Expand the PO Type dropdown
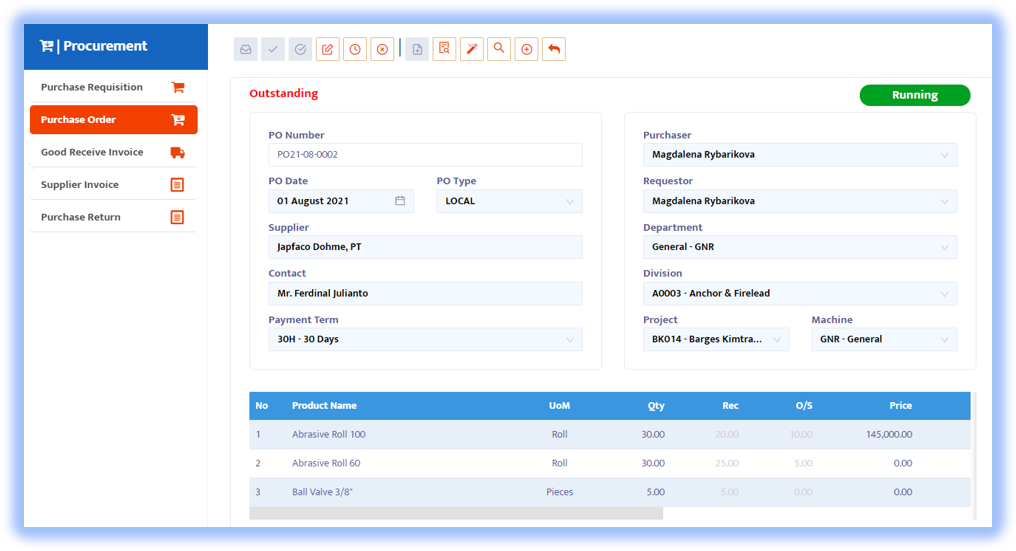This screenshot has width=1016, height=551. (570, 201)
